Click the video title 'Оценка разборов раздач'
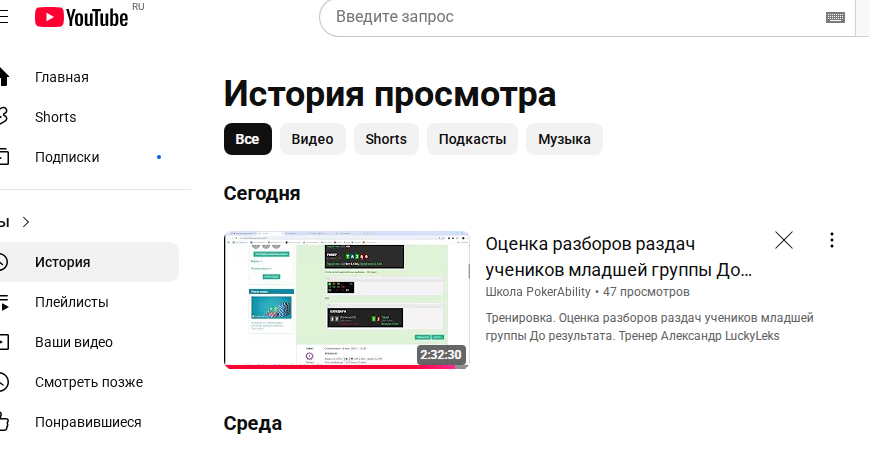This screenshot has height=452, width=869. click(618, 257)
